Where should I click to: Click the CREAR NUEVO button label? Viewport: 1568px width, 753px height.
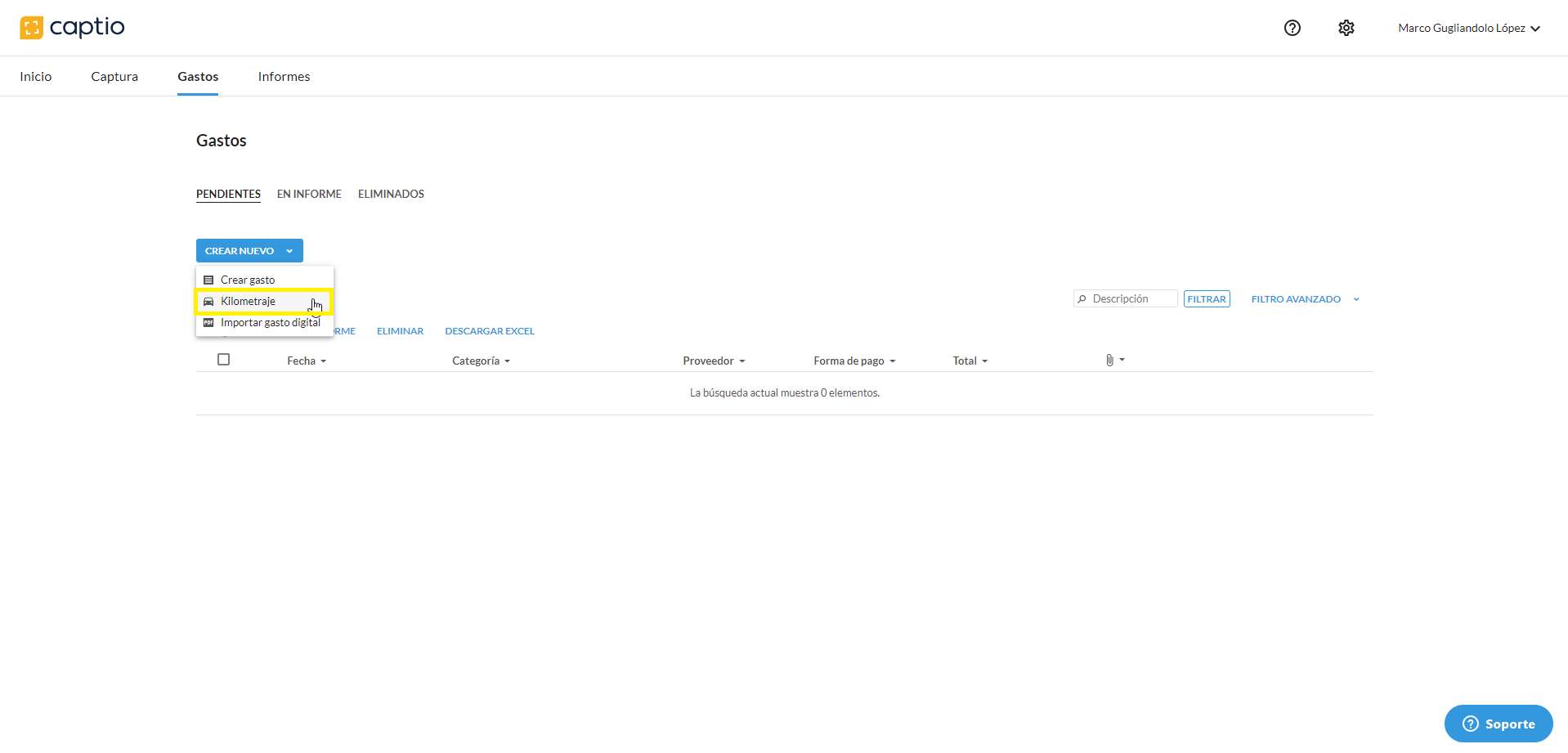pos(240,251)
